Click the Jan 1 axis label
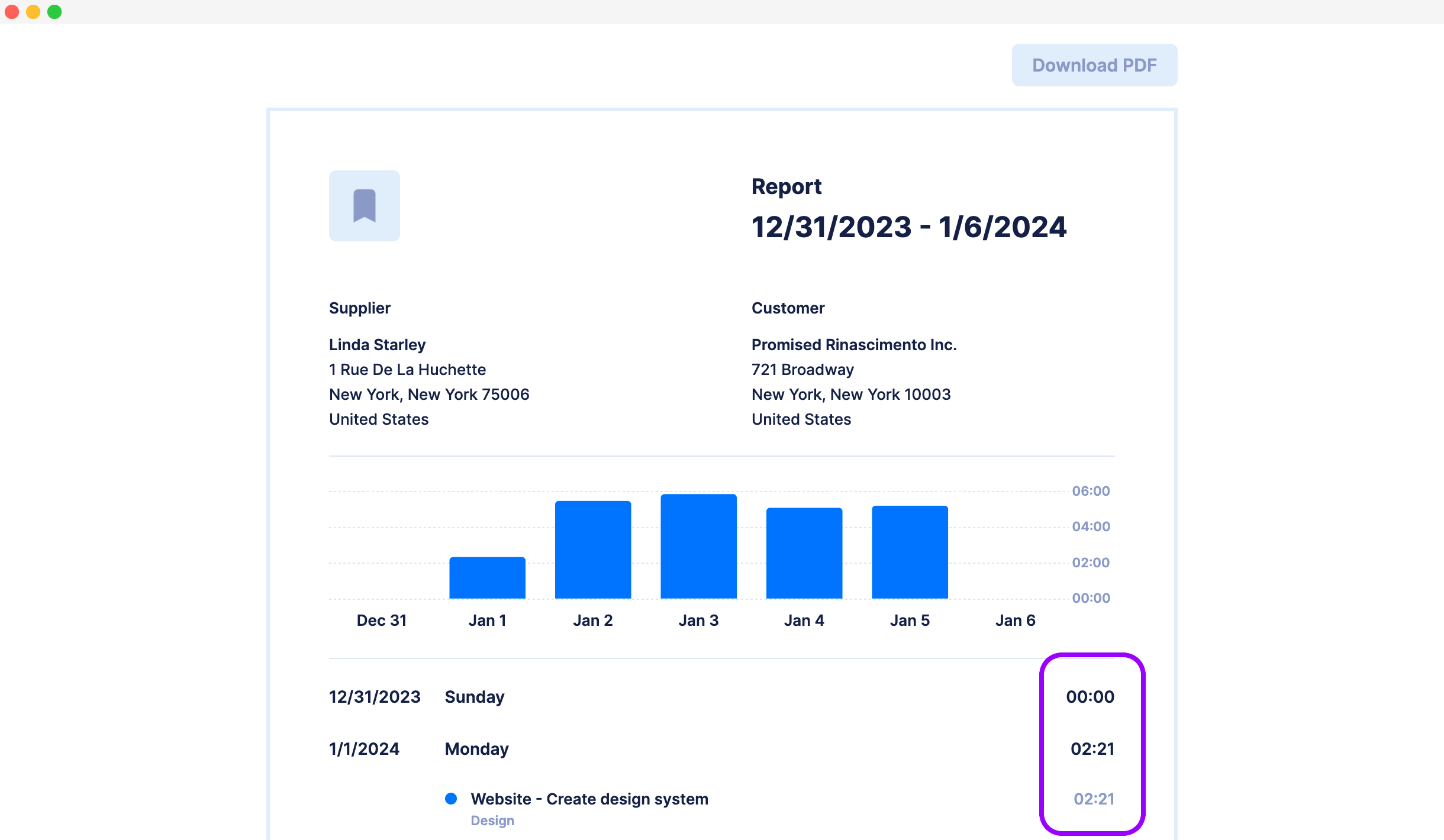Screen dimensions: 1444x840 pos(487,621)
